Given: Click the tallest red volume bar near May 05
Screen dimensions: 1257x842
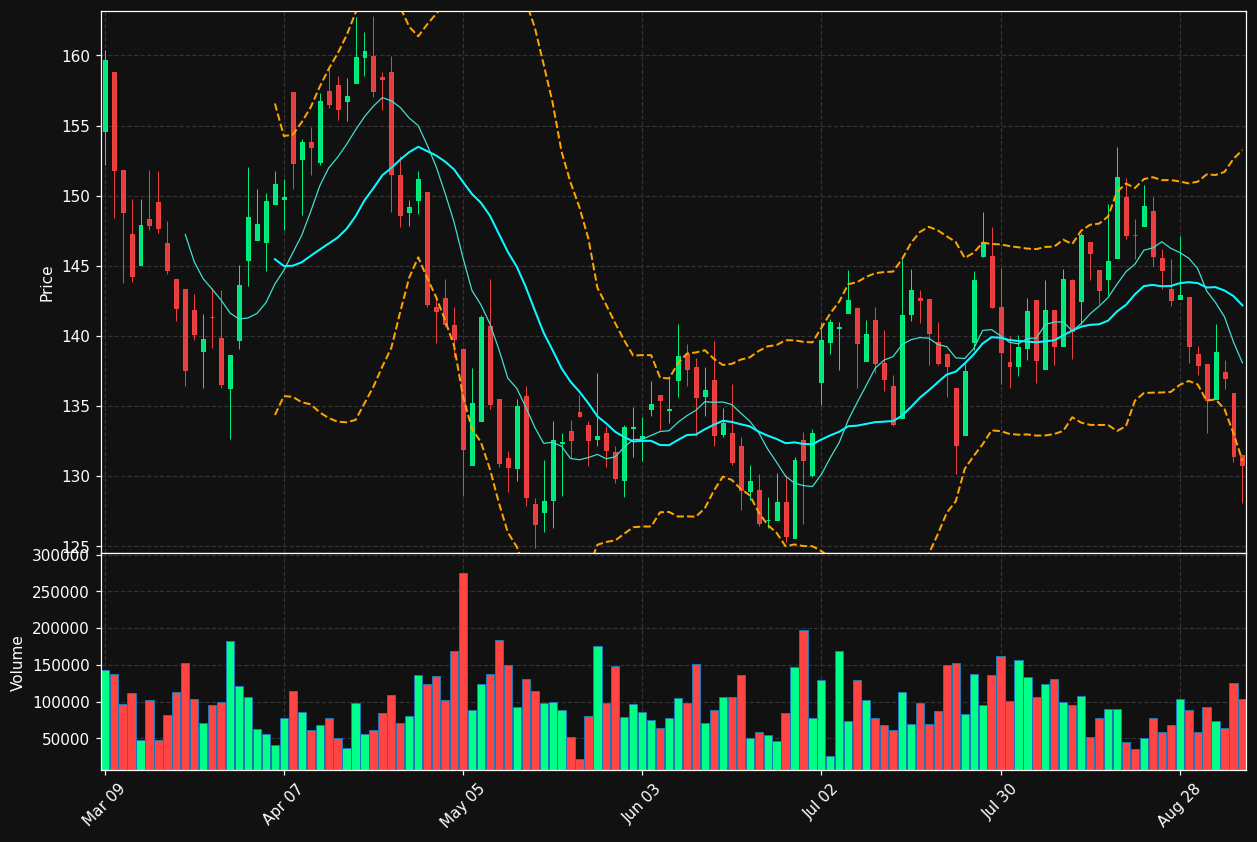Looking at the screenshot, I should coord(463,671).
